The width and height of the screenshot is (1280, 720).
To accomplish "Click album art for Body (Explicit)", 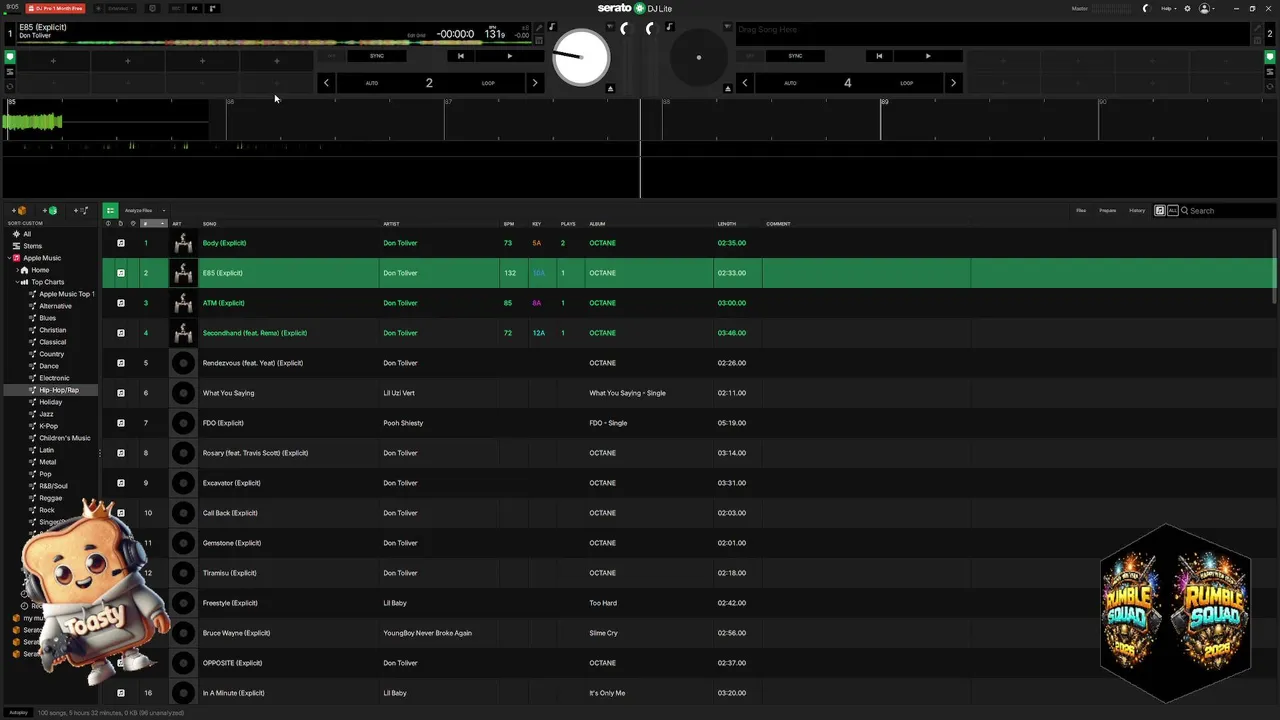I will point(183,243).
